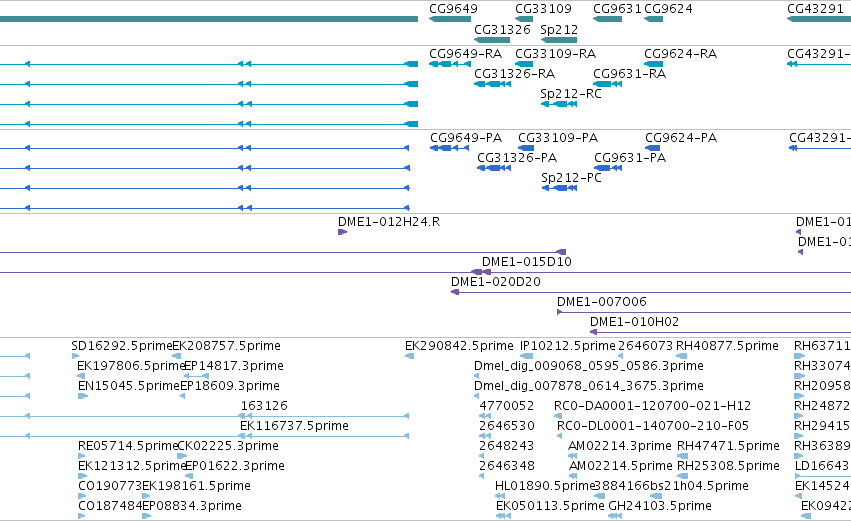Click the Sp212-RC transcript
The height and width of the screenshot is (521, 851).
pos(571,94)
